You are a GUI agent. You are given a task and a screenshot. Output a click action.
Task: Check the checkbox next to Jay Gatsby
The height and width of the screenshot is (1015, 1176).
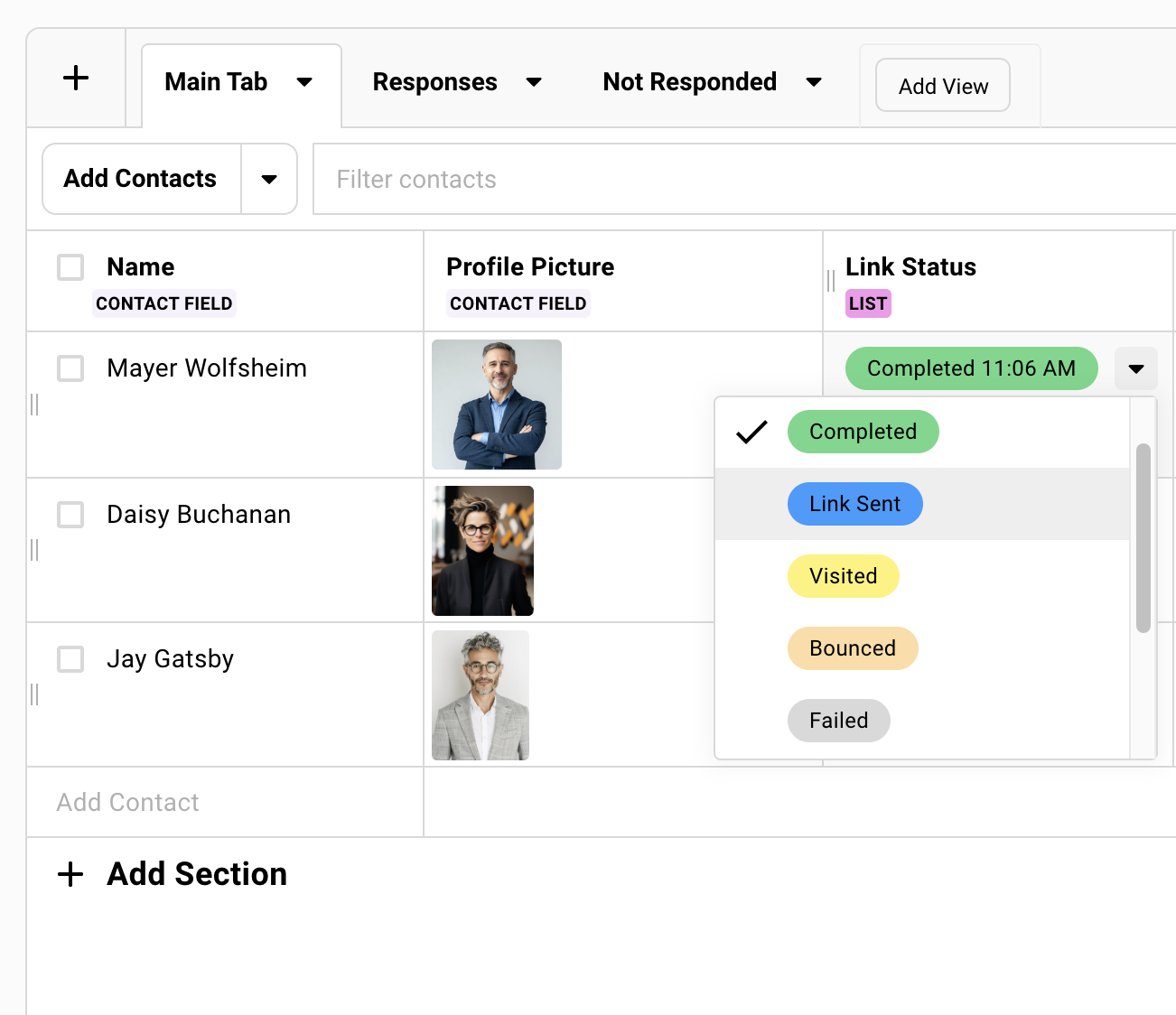[70, 659]
